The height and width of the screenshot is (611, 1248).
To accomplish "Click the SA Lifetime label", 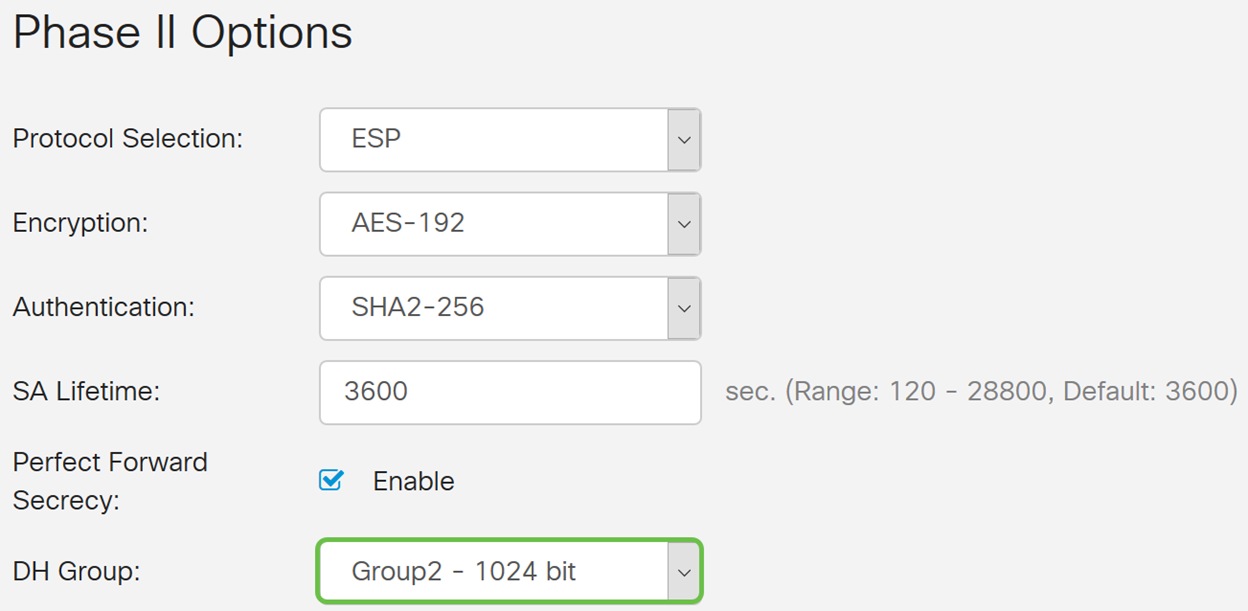I will click(x=86, y=391).
